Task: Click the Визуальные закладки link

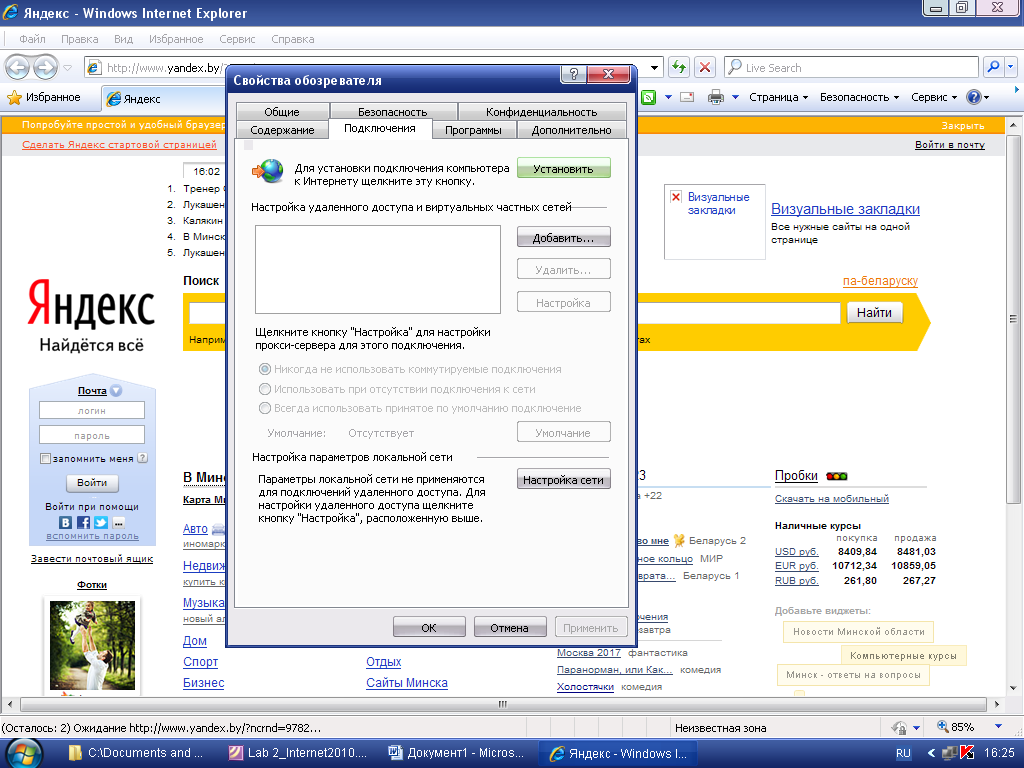Action: click(845, 209)
